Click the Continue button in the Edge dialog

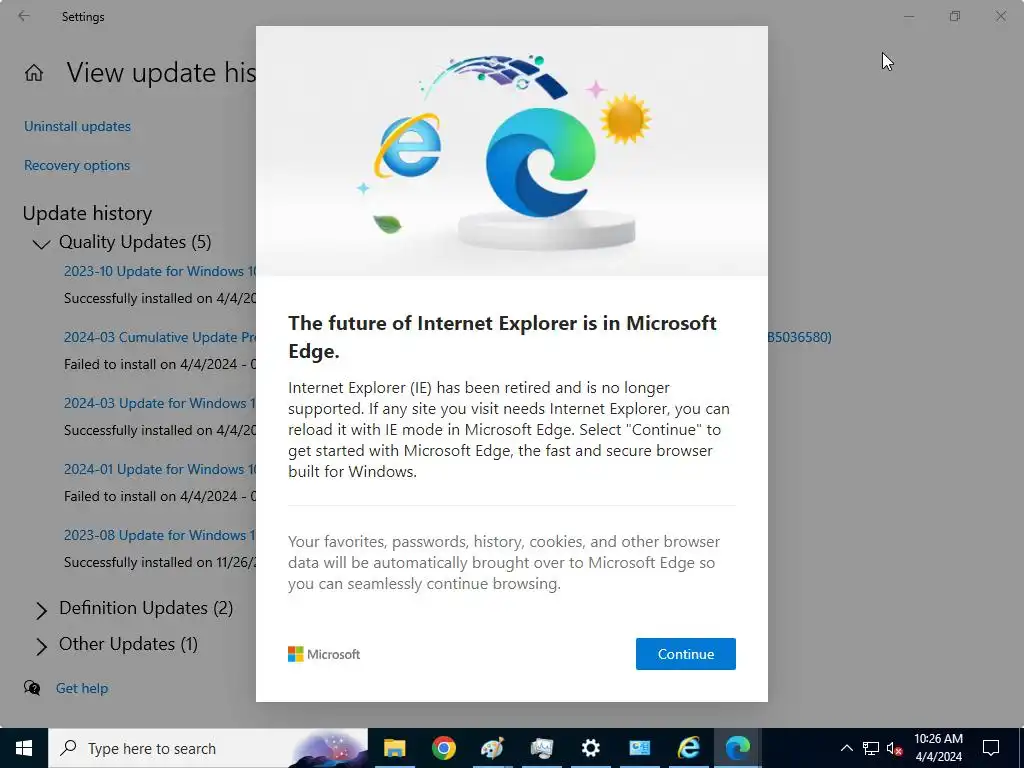(686, 654)
